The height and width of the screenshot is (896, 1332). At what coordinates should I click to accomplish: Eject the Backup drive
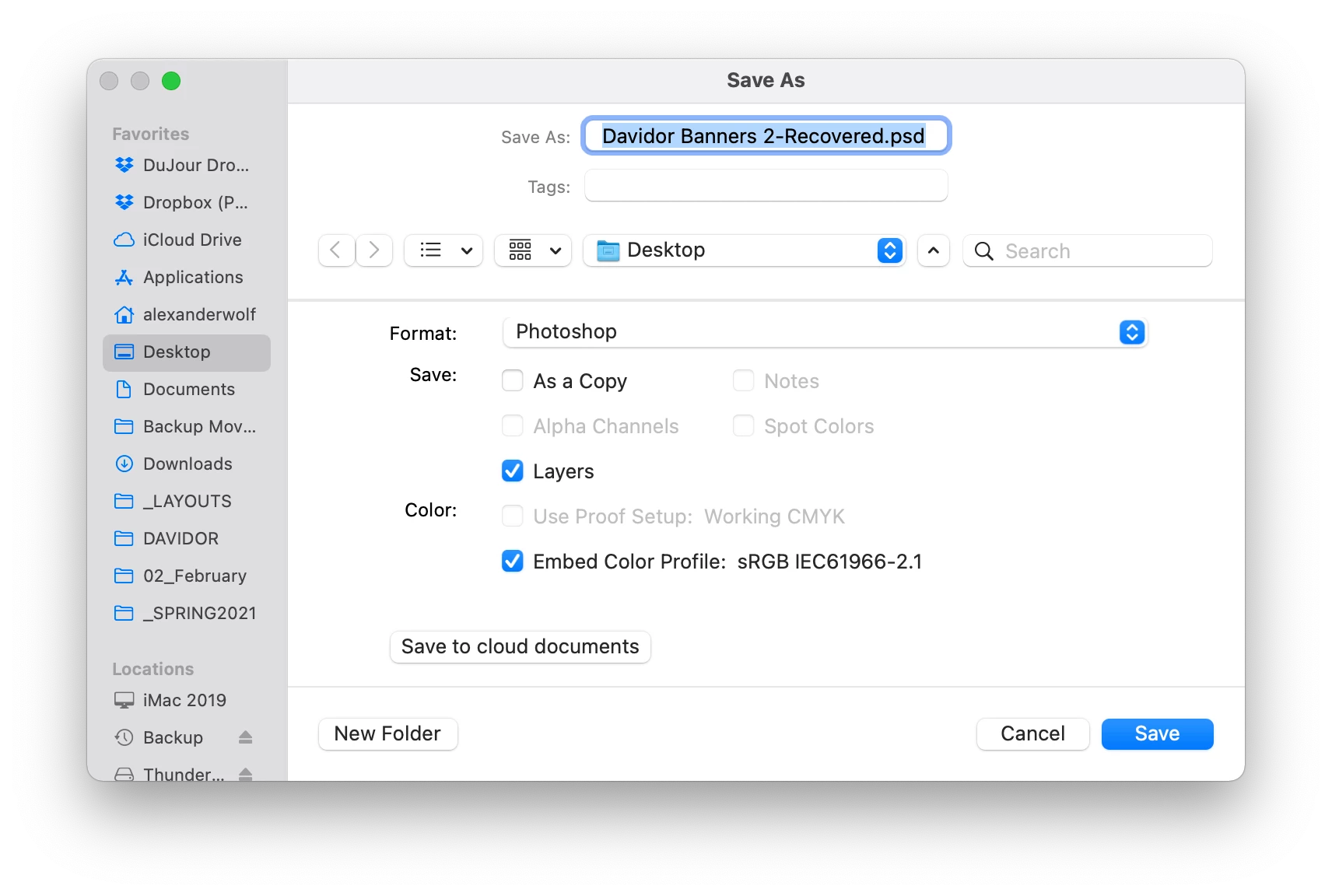point(246,737)
